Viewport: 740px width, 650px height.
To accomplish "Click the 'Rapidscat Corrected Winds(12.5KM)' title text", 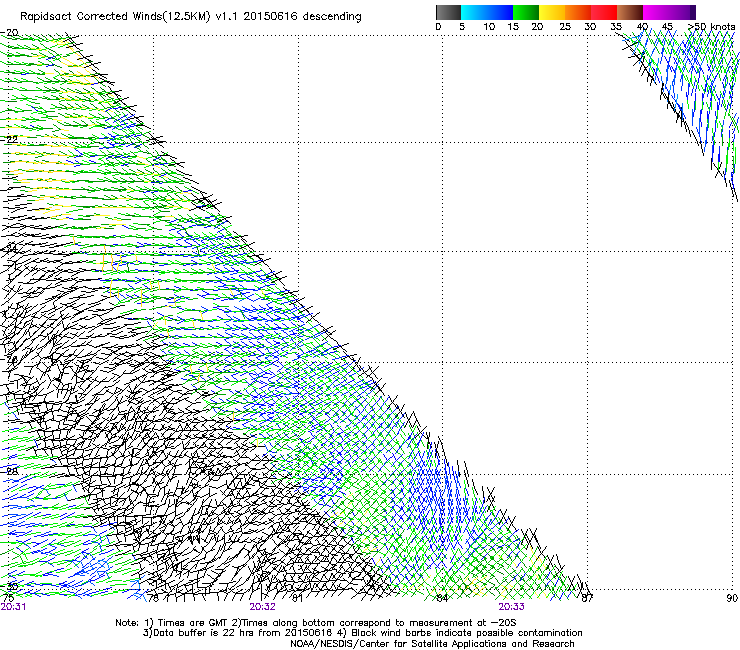I will [115, 17].
